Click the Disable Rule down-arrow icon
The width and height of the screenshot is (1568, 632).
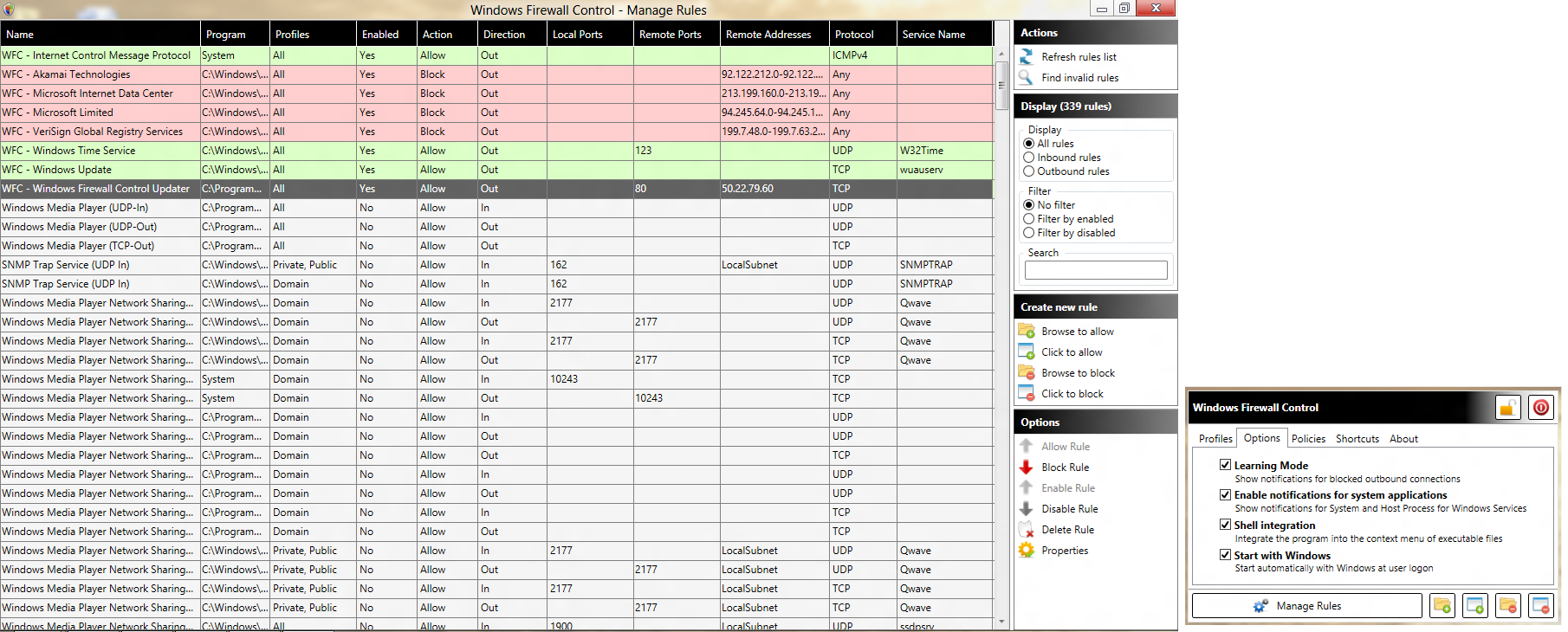1027,509
